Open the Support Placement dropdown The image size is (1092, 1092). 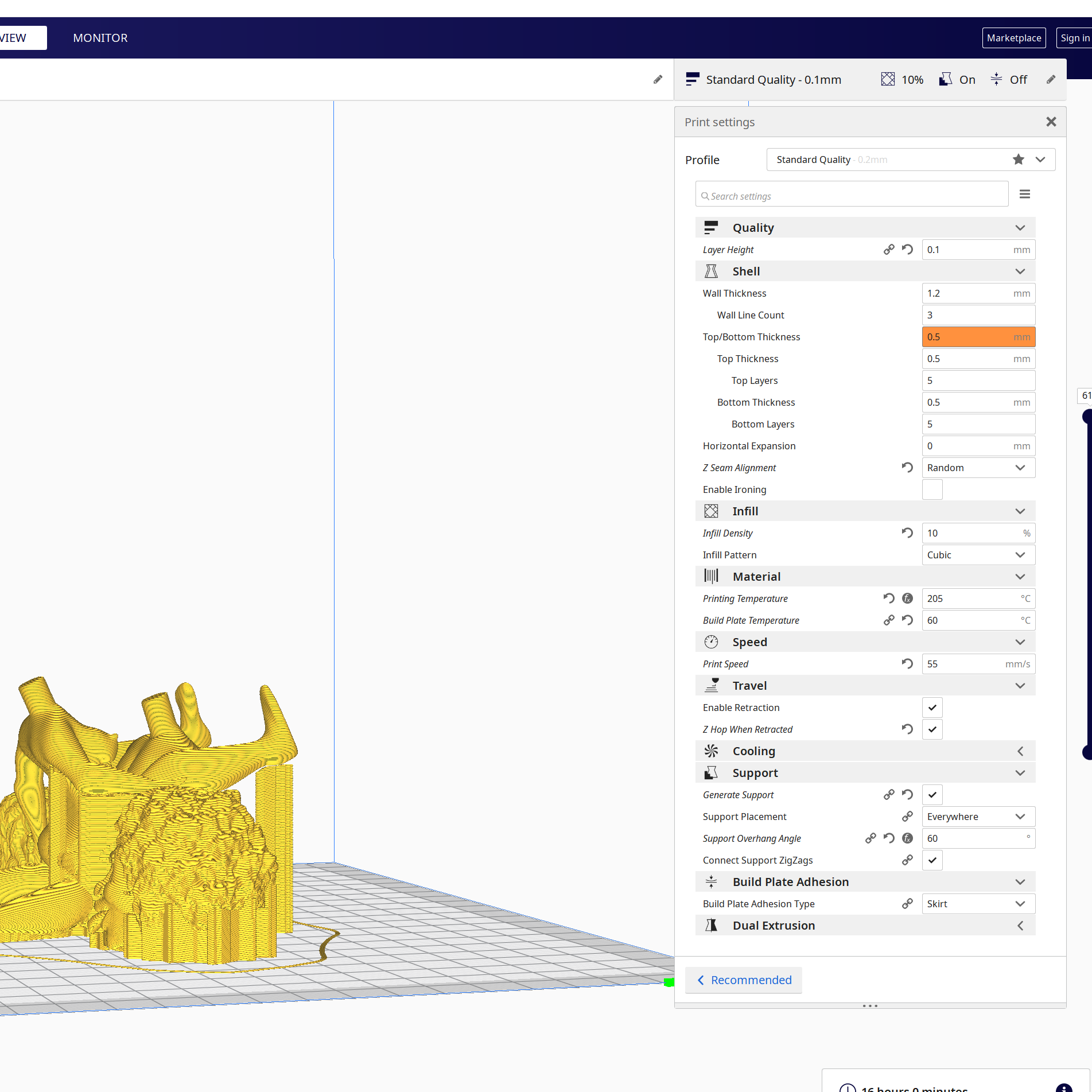click(x=978, y=817)
